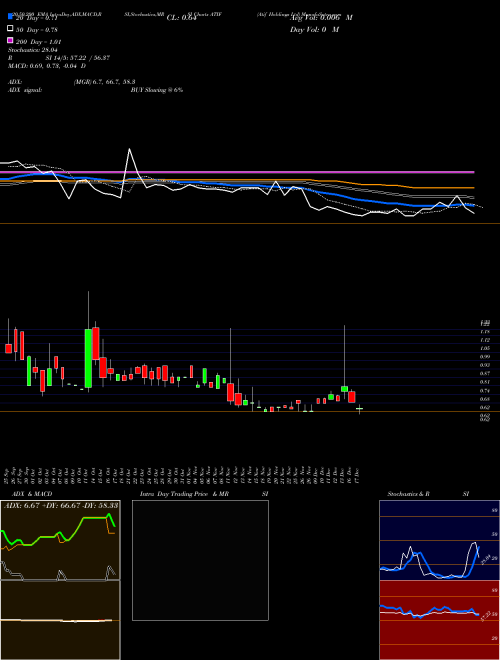The image size is (500, 660).
Task: Click the large red candle beside the green one
Action: tap(96, 343)
